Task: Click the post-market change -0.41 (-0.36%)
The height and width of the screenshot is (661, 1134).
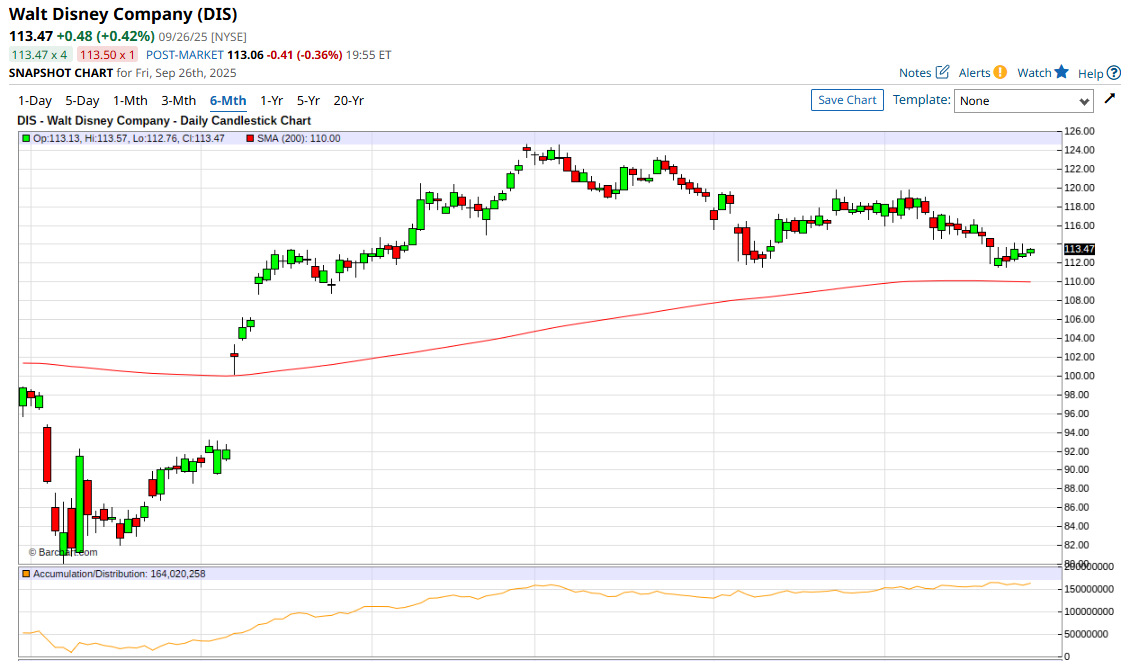Action: [304, 55]
